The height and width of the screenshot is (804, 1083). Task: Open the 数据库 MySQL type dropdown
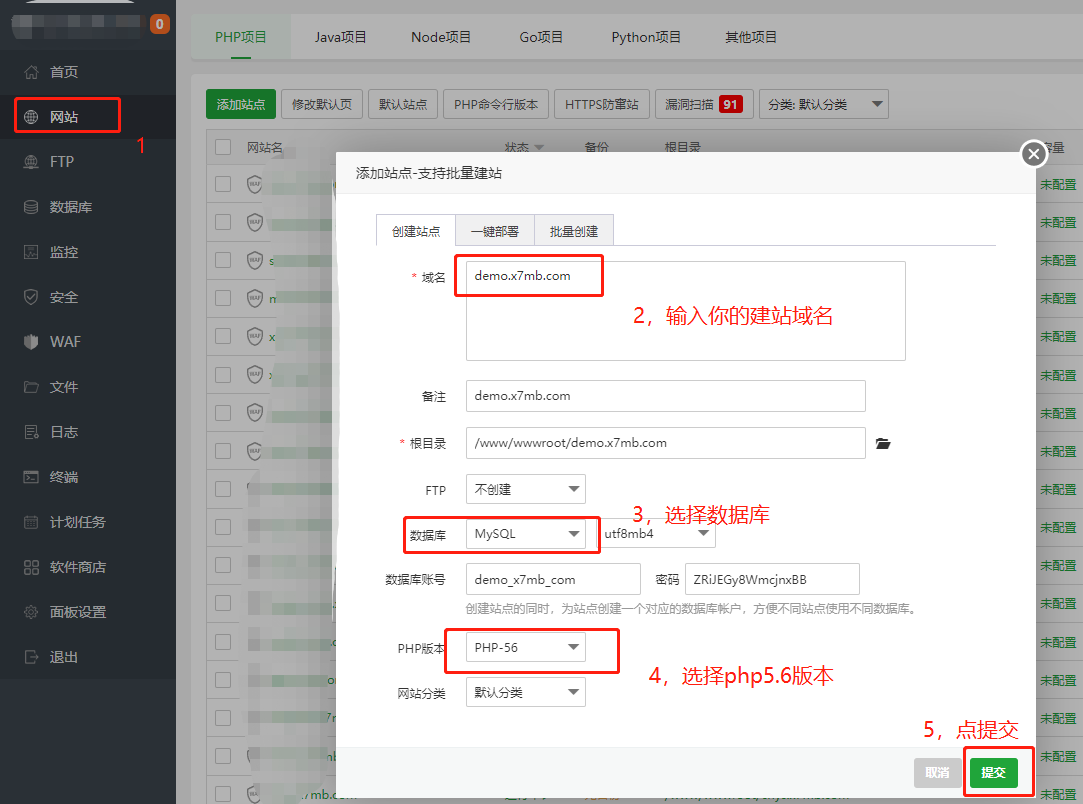[x=526, y=534]
